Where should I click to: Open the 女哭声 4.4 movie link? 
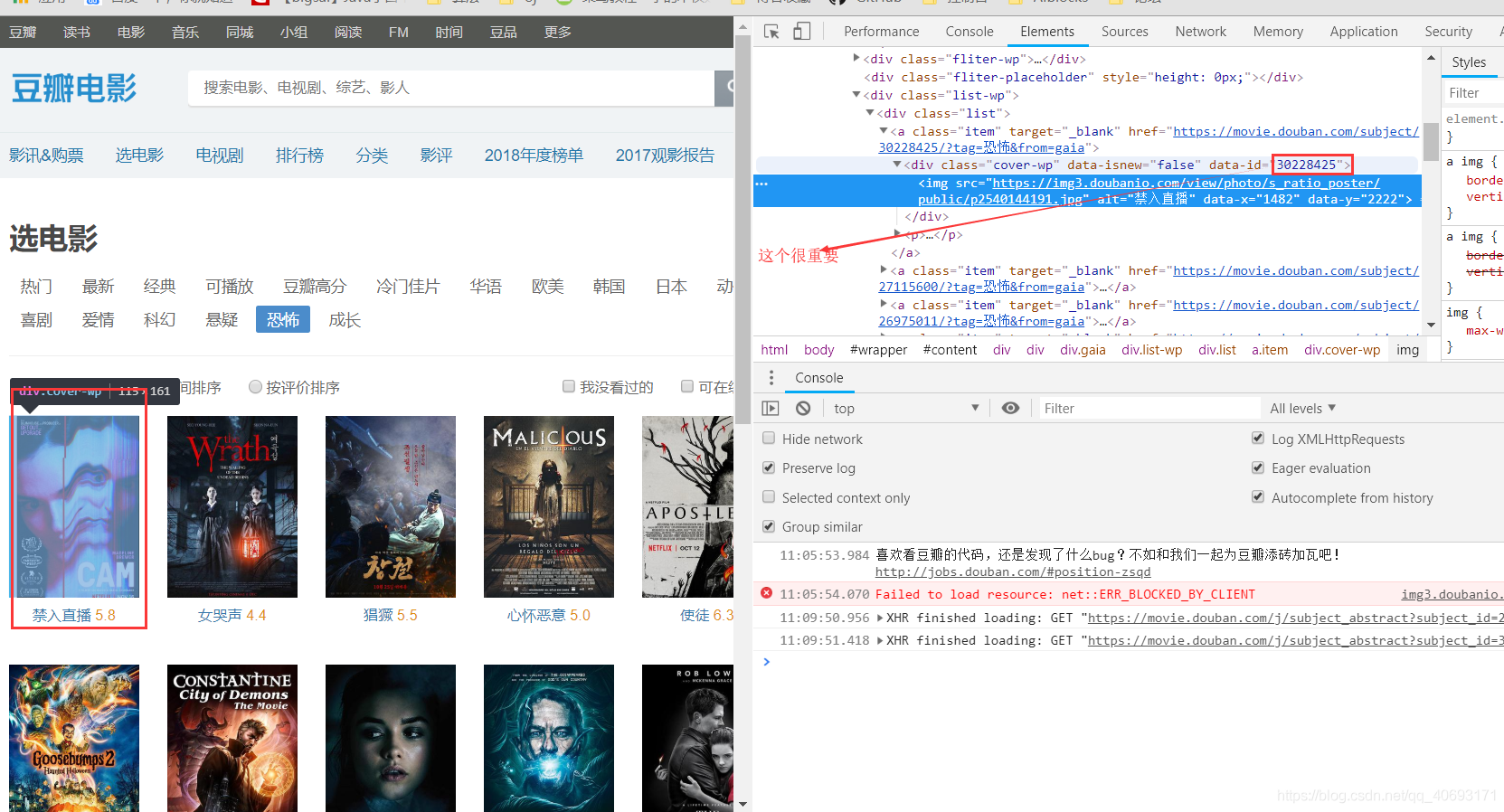point(232,615)
